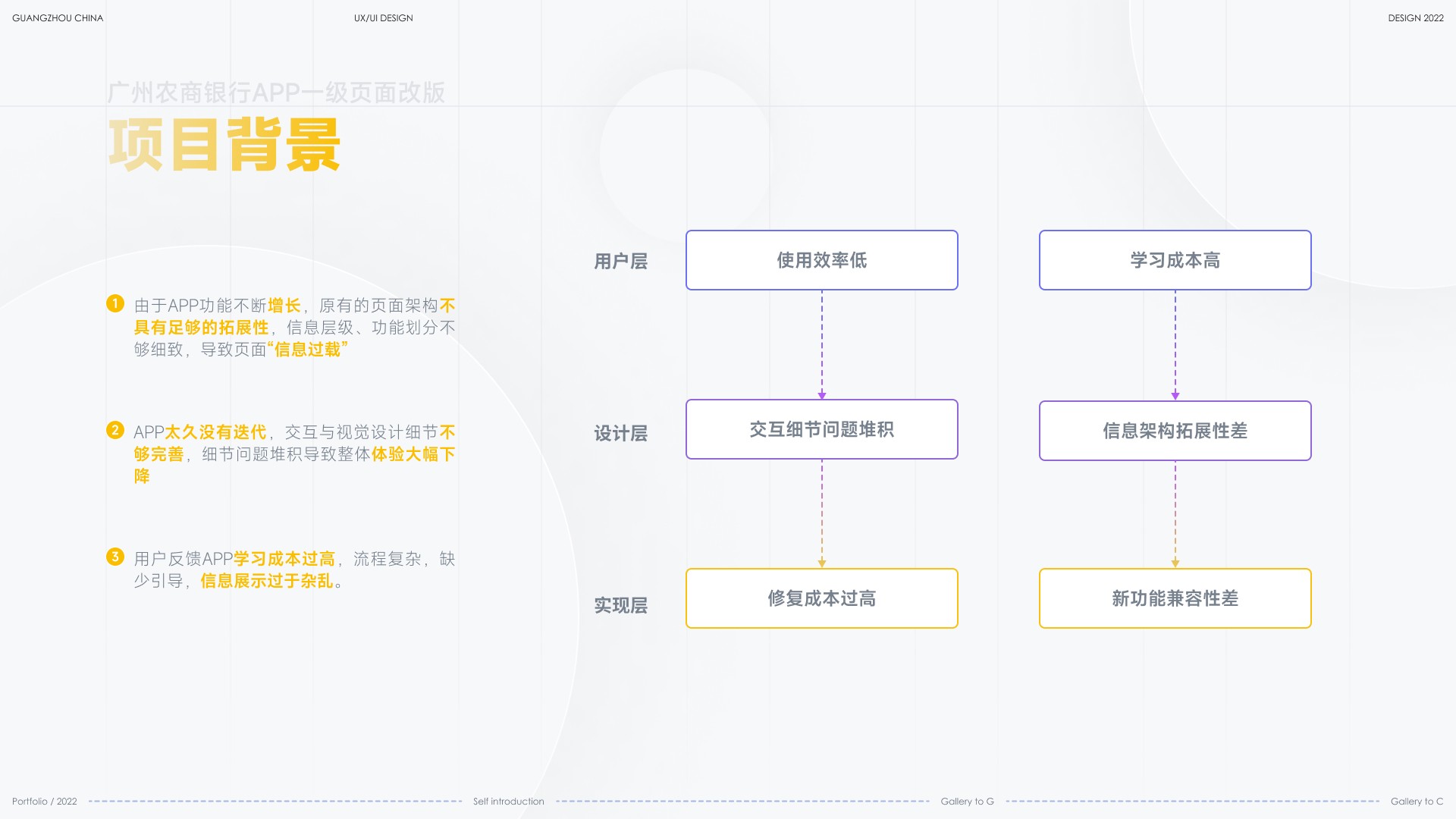Click arrowhead pointing into 修复成本过高 box

coord(822,564)
